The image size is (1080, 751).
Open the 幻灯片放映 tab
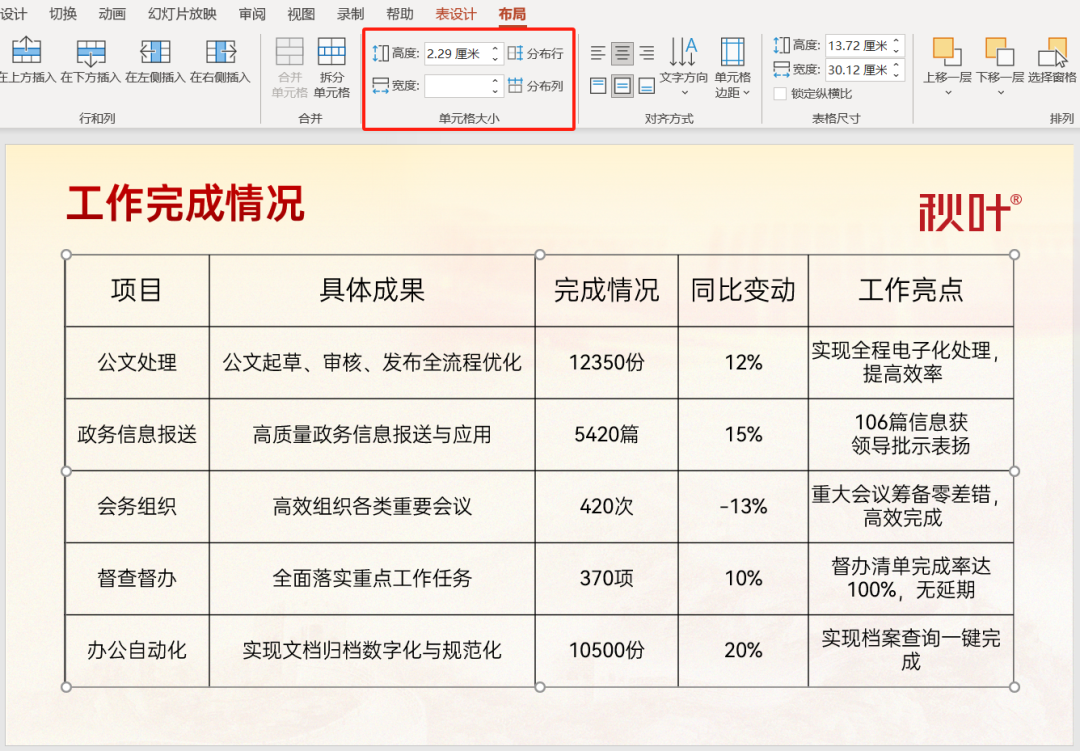tap(182, 14)
